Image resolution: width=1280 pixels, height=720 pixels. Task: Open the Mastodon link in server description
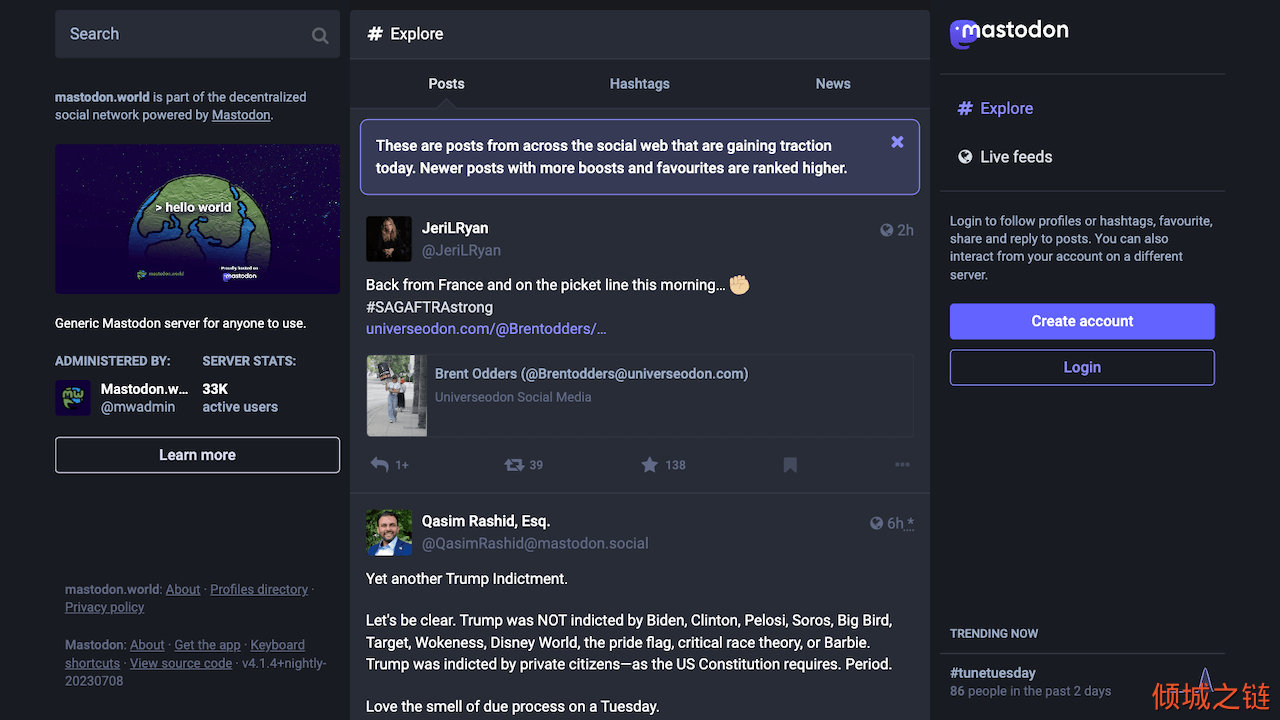click(241, 115)
